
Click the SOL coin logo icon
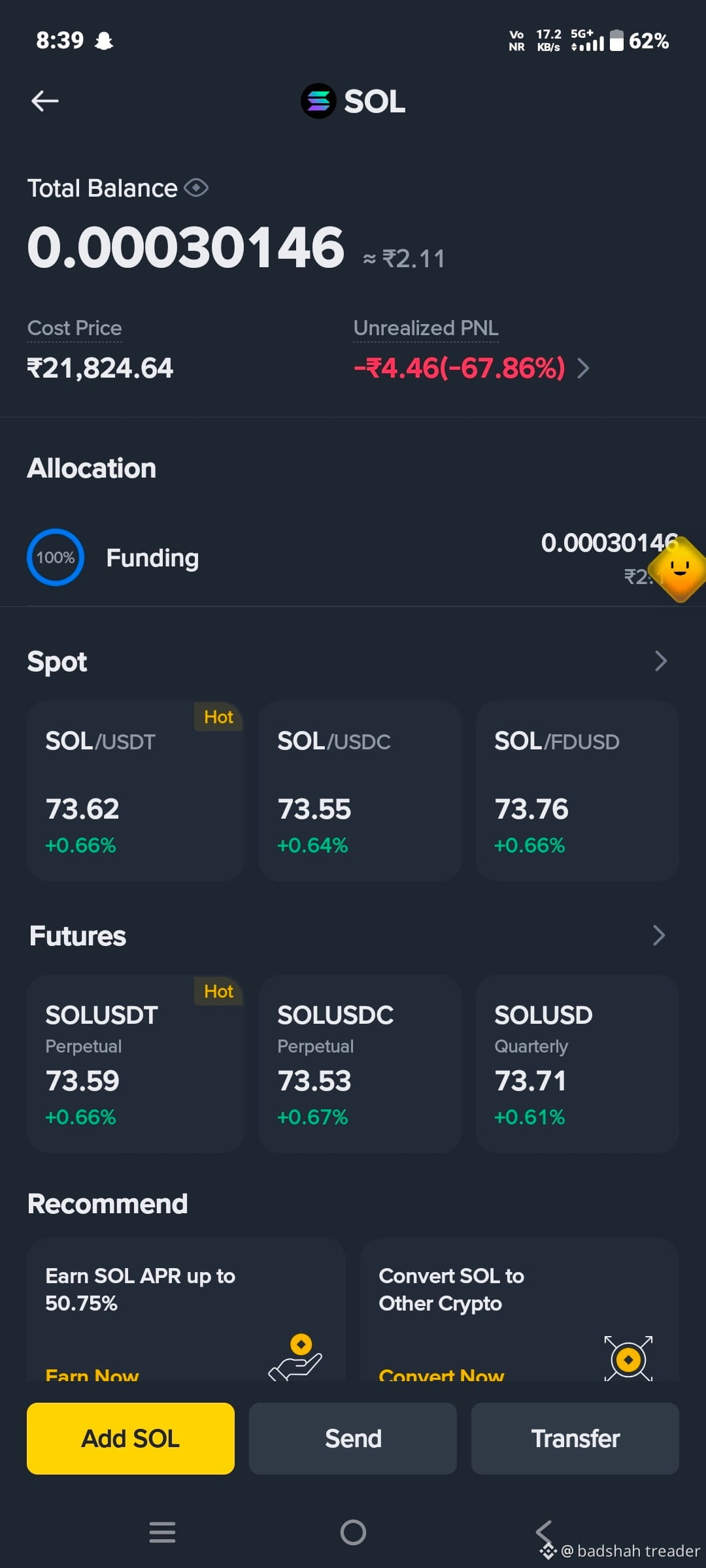click(318, 101)
